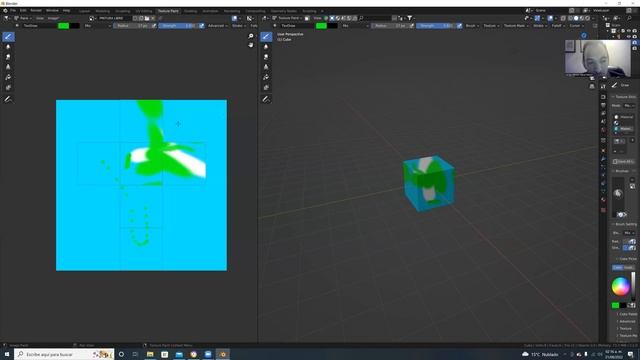Open the Texture properties tab
640x360 pixels.
(603, 210)
